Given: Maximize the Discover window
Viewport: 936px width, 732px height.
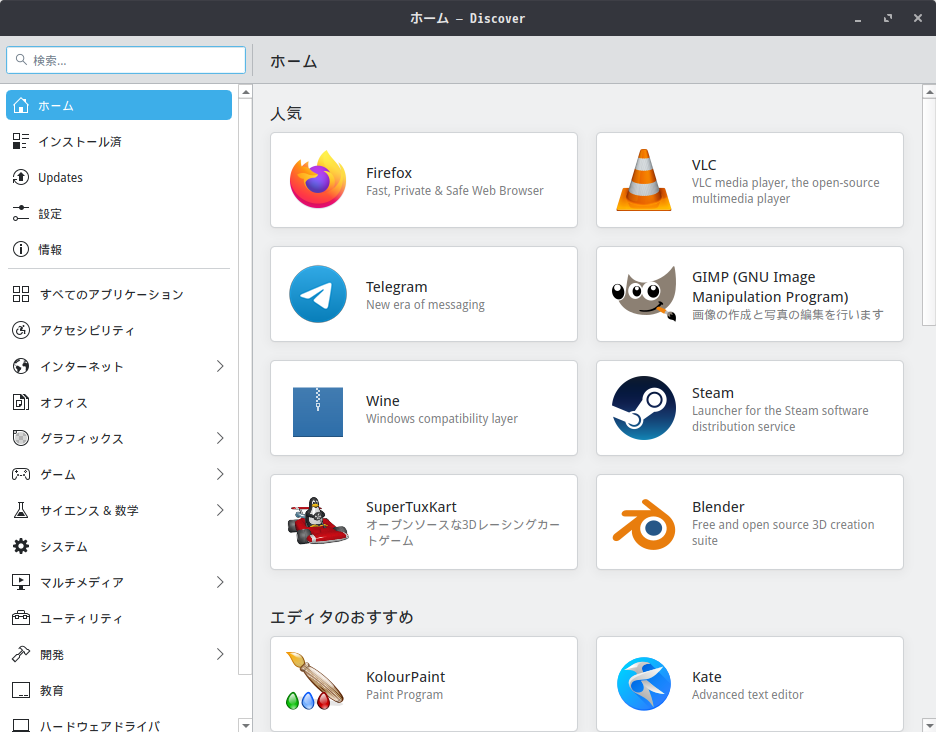Looking at the screenshot, I should (x=888, y=18).
